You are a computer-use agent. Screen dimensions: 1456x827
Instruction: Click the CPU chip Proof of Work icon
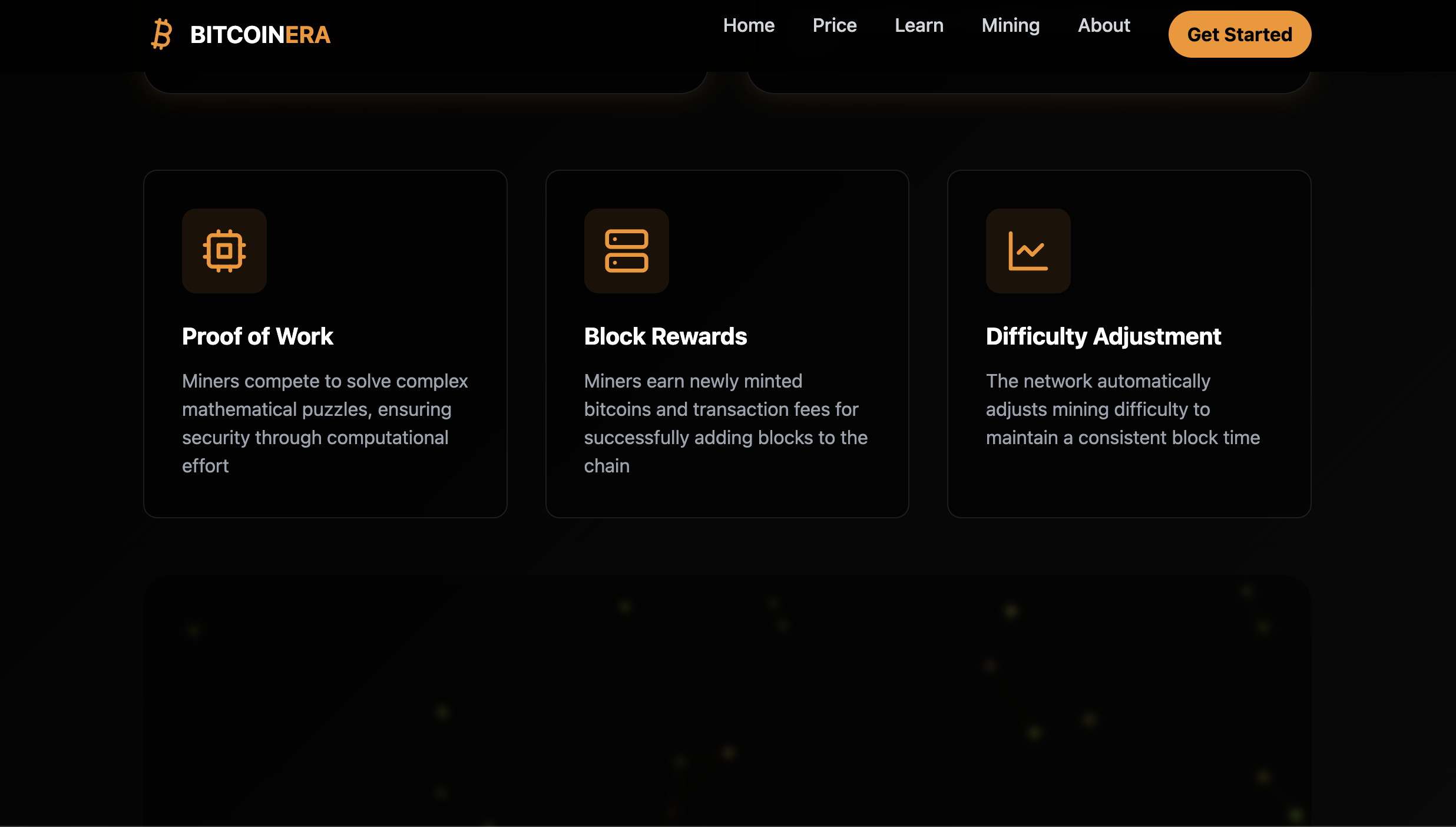[224, 251]
